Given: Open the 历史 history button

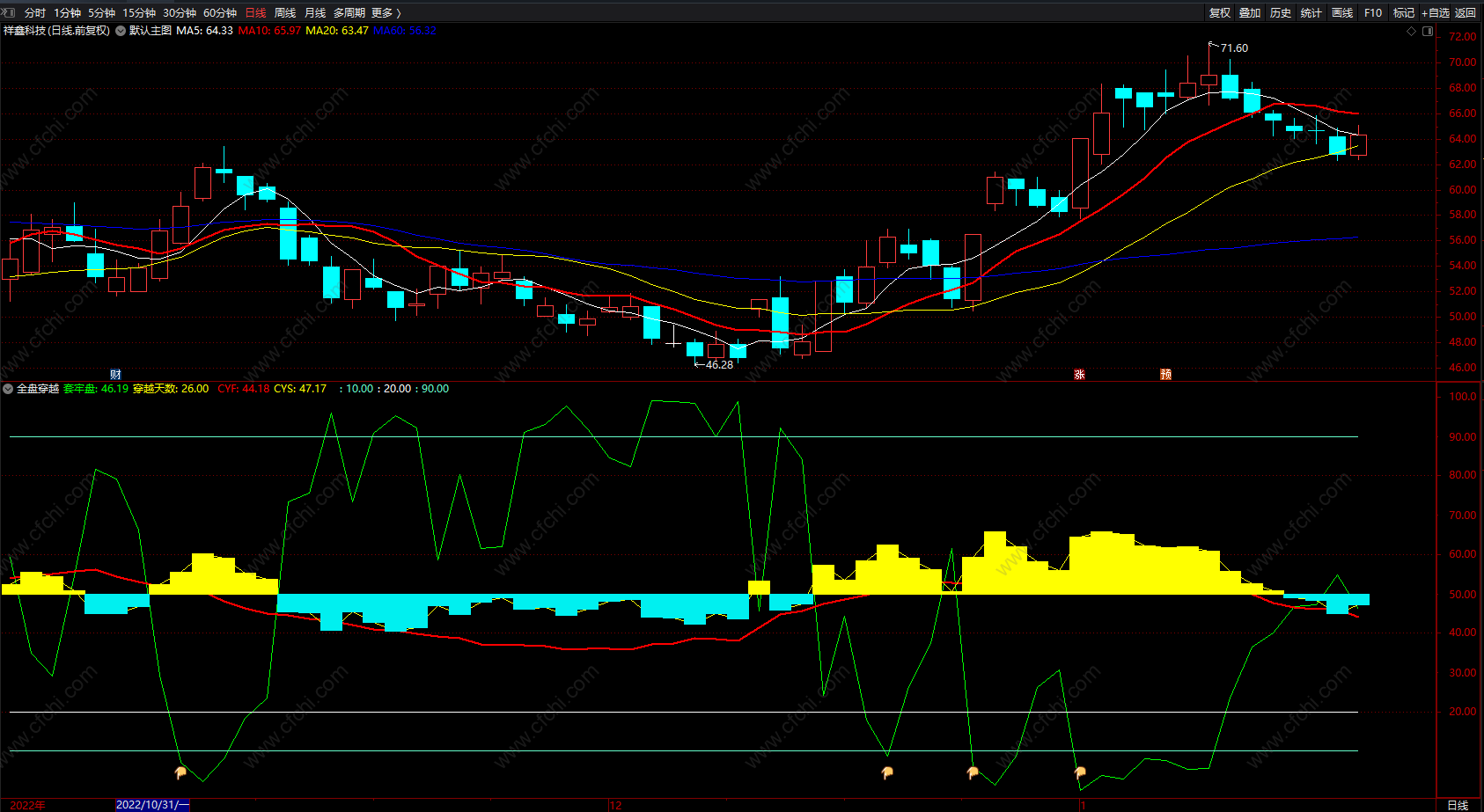Looking at the screenshot, I should [1281, 13].
